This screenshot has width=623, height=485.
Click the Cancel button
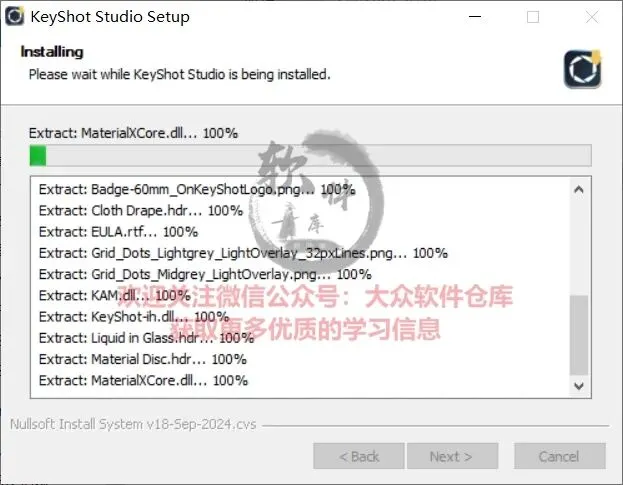pos(559,456)
